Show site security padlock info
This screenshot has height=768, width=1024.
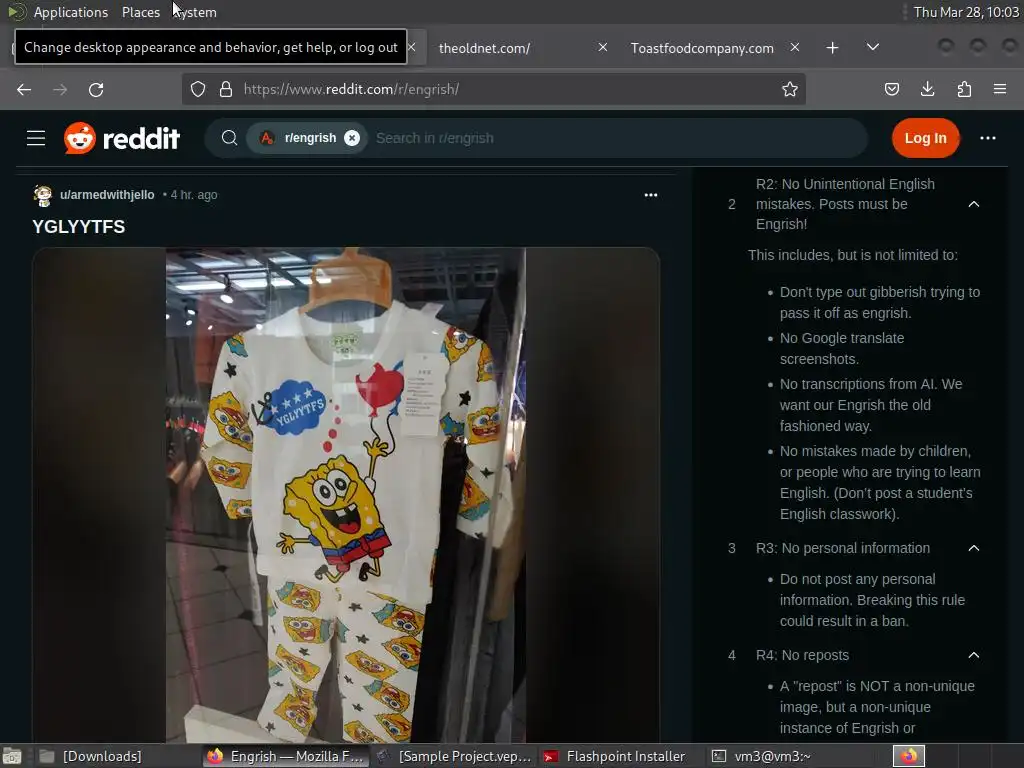point(226,89)
